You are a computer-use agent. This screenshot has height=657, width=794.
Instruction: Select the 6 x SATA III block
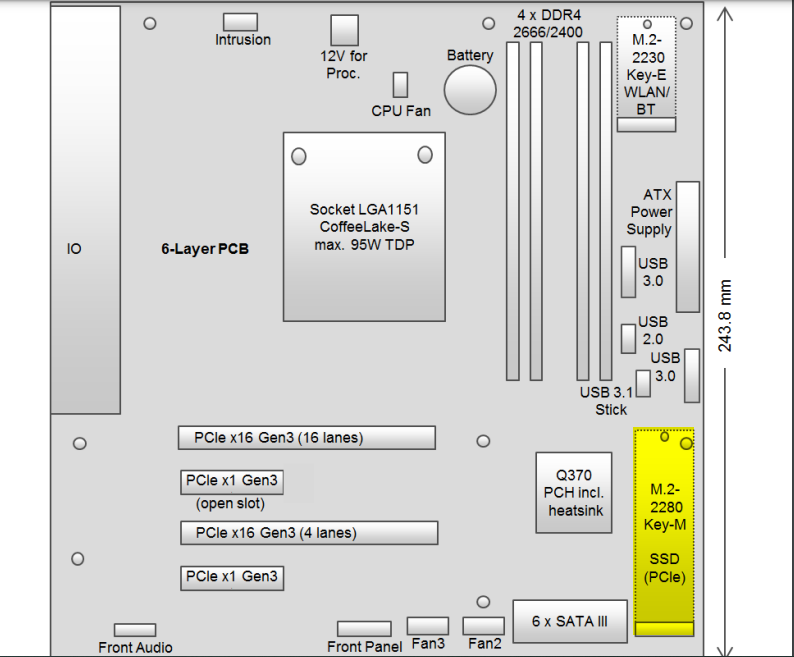tap(570, 622)
